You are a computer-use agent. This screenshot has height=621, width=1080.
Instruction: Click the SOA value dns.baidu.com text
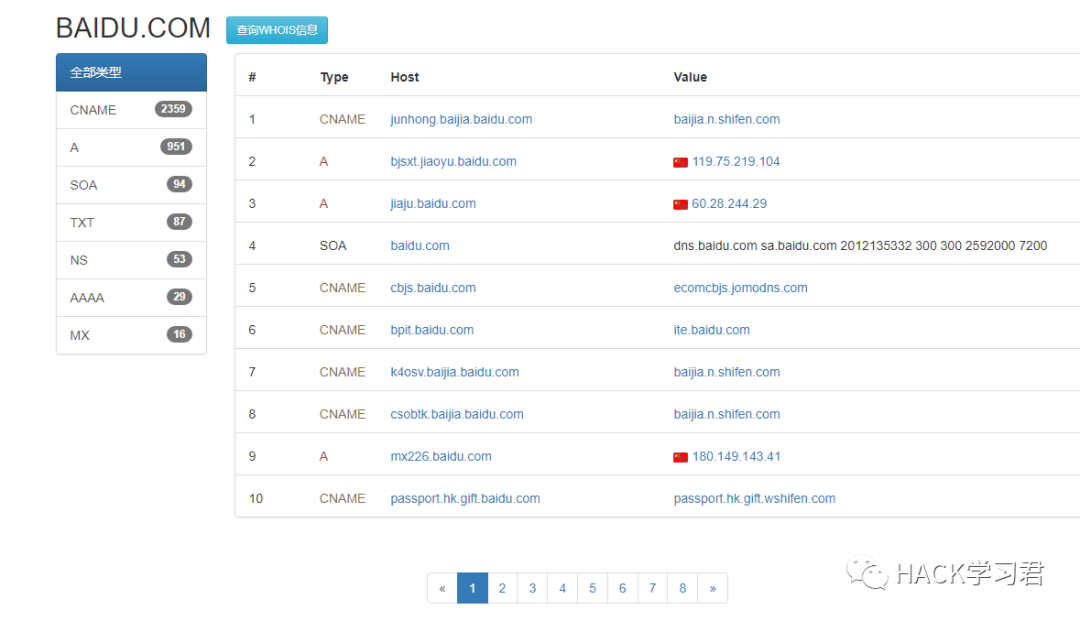tap(860, 246)
